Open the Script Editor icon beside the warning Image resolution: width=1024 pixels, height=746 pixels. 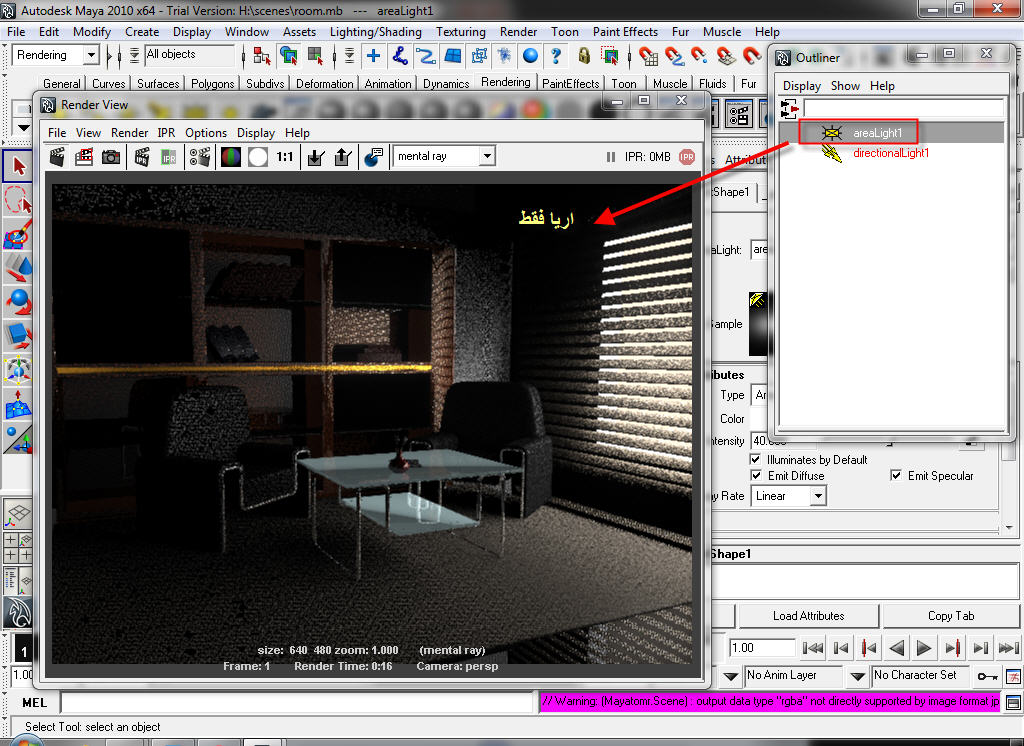pyautogui.click(x=1013, y=703)
